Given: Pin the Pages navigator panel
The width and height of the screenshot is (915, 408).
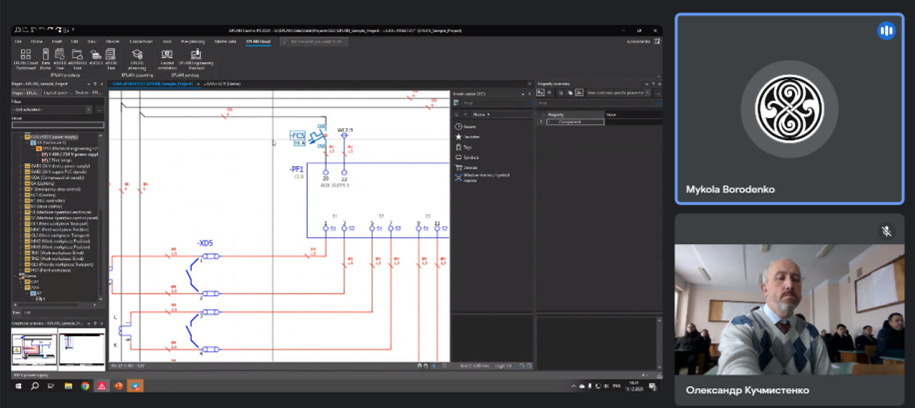Looking at the screenshot, I should (95, 83).
